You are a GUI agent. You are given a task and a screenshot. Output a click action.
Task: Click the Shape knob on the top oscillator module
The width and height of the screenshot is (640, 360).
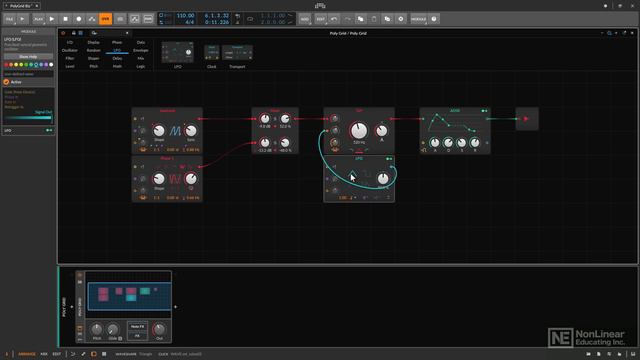[159, 131]
